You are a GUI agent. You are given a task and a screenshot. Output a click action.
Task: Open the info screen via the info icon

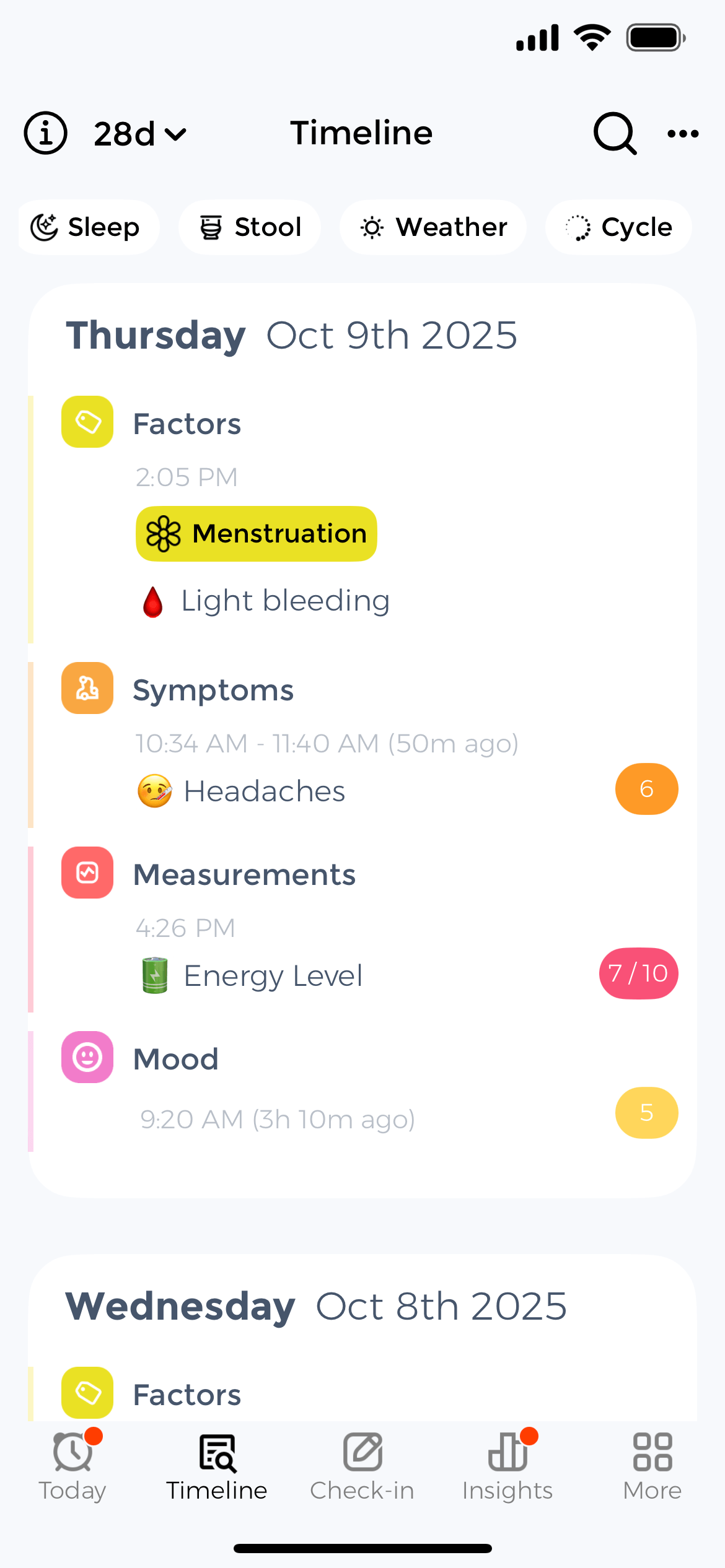tap(45, 133)
